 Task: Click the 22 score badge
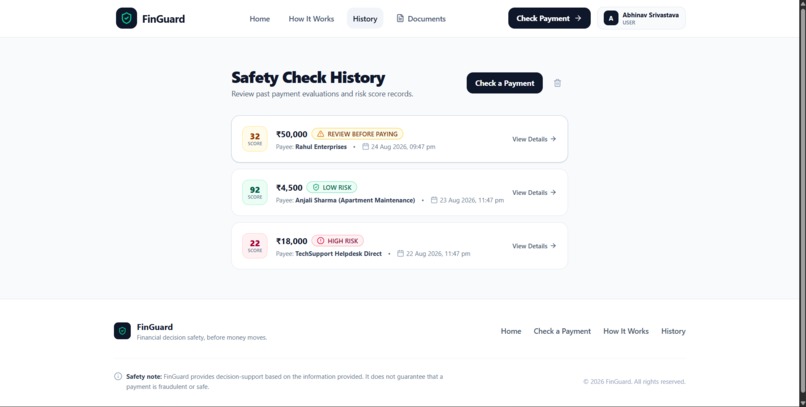click(255, 246)
